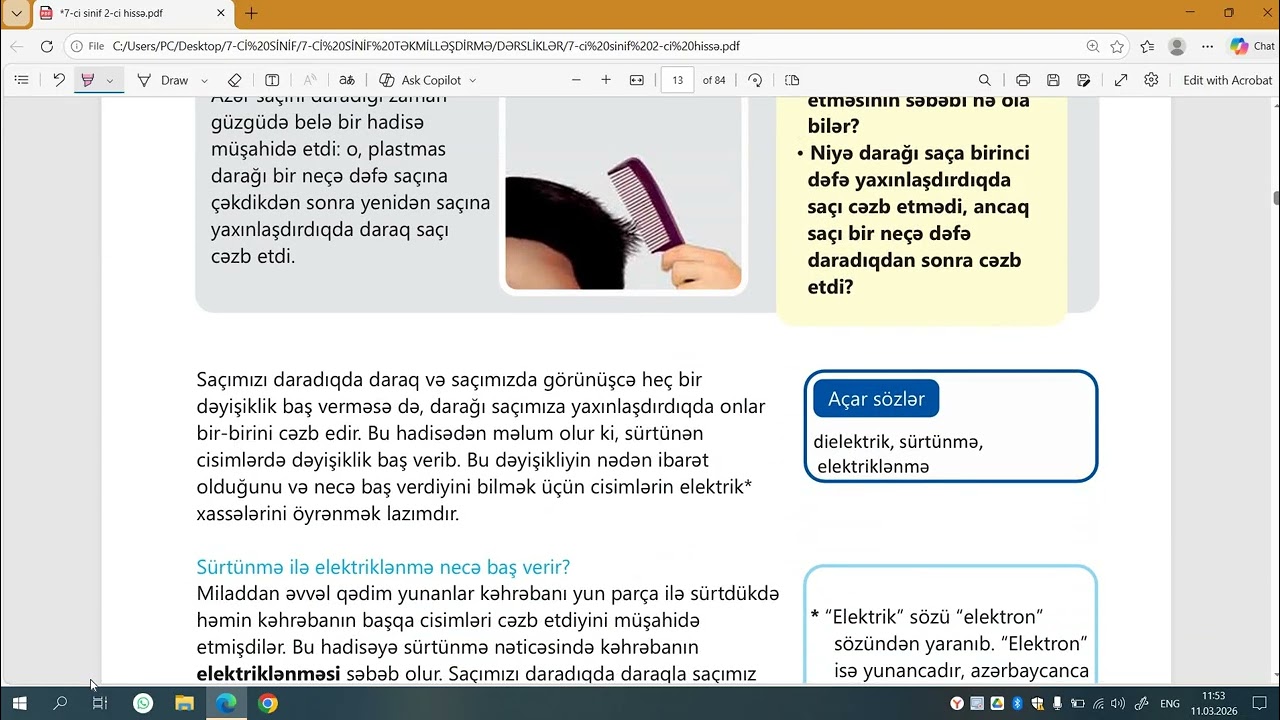Click the address bar file path
1280x720 pixels.
pos(426,46)
